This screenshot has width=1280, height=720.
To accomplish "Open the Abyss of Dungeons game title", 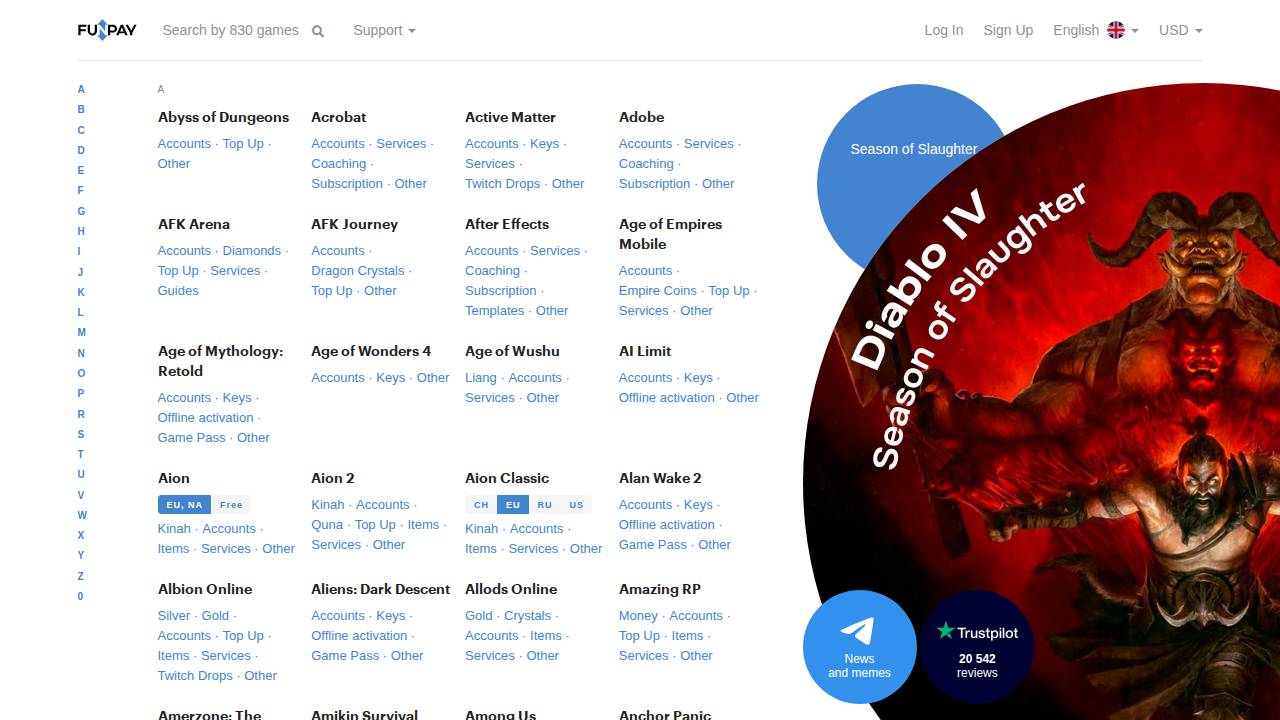I will (223, 117).
